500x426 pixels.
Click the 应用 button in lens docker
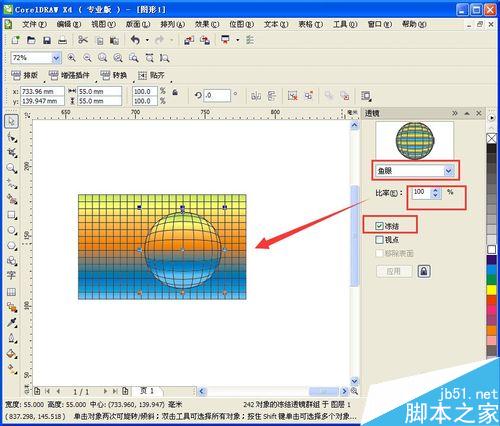click(394, 271)
